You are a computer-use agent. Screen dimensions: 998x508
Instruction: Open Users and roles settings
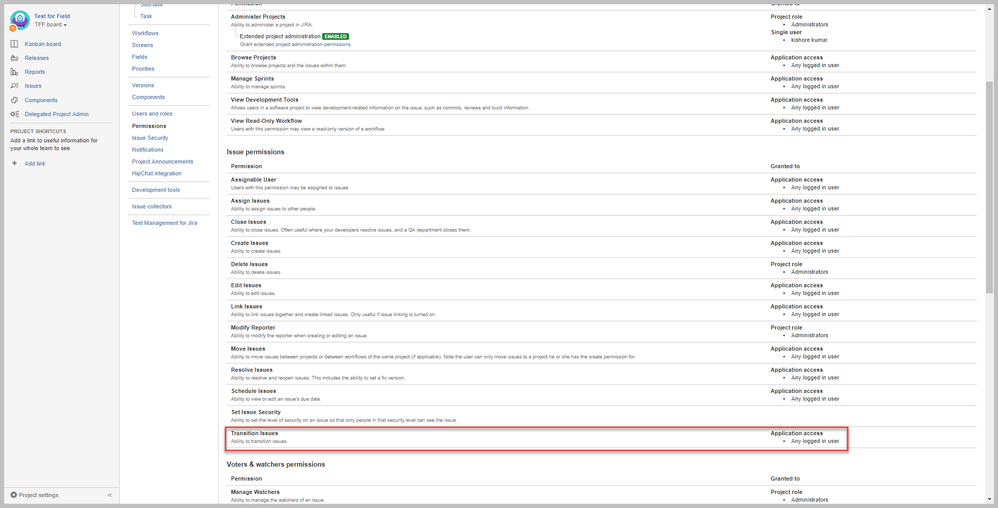click(152, 113)
